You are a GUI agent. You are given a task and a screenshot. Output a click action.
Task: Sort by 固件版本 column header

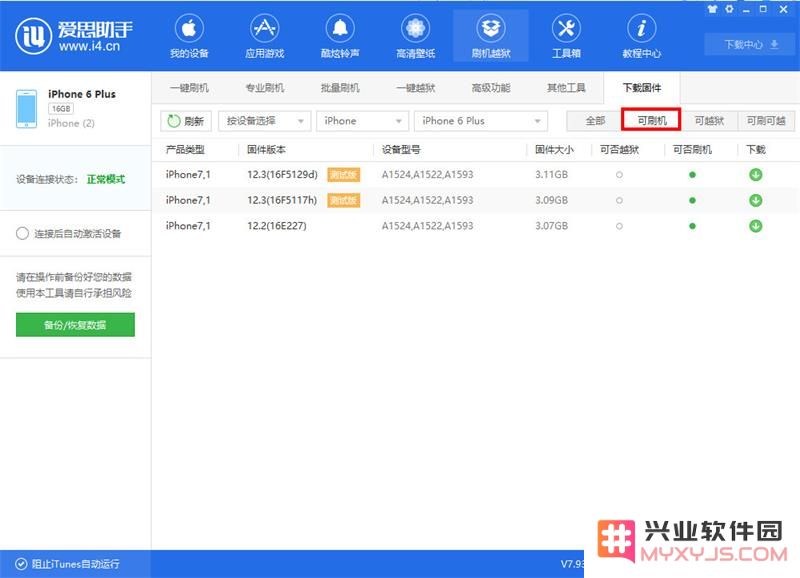click(266, 149)
